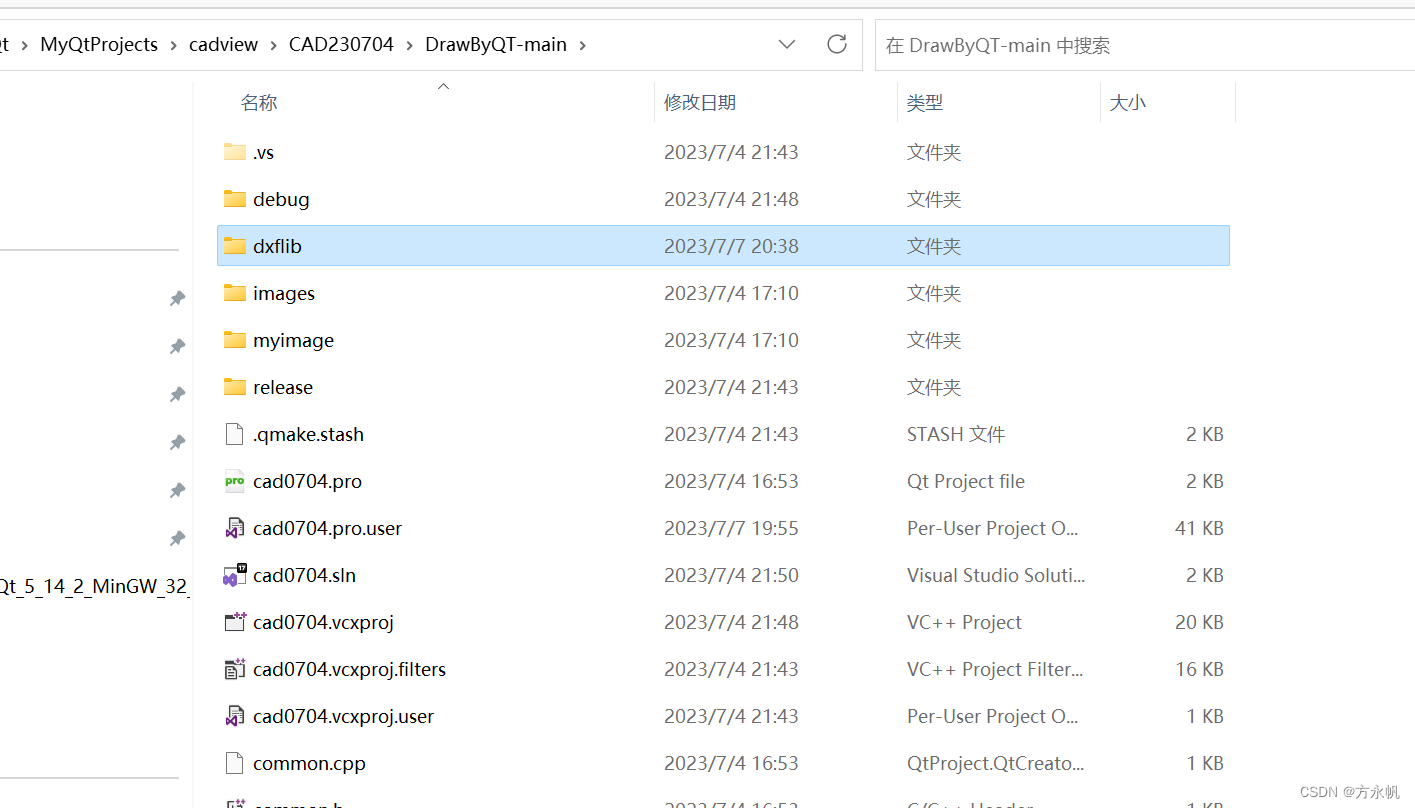
Task: Click DrawByQT-main in the breadcrumb
Action: tap(496, 44)
